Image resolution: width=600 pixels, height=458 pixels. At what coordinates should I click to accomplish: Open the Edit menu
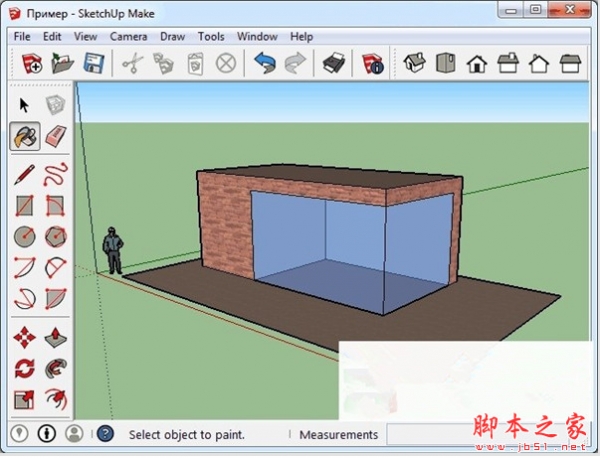[52, 37]
